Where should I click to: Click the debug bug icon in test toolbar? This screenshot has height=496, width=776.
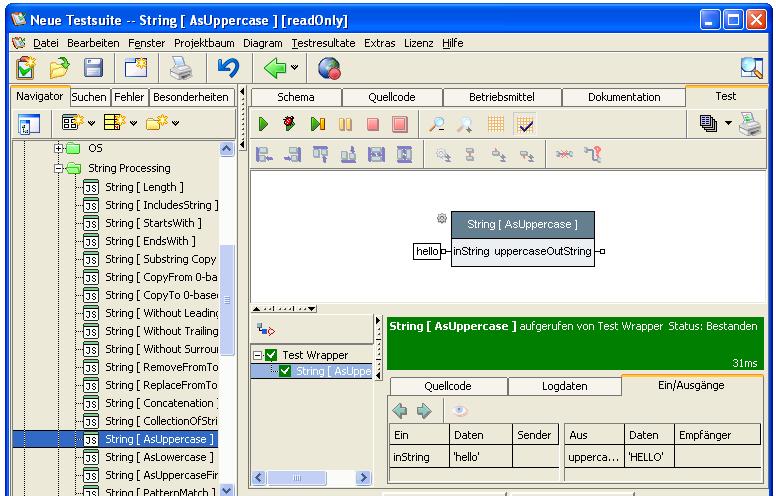[291, 125]
